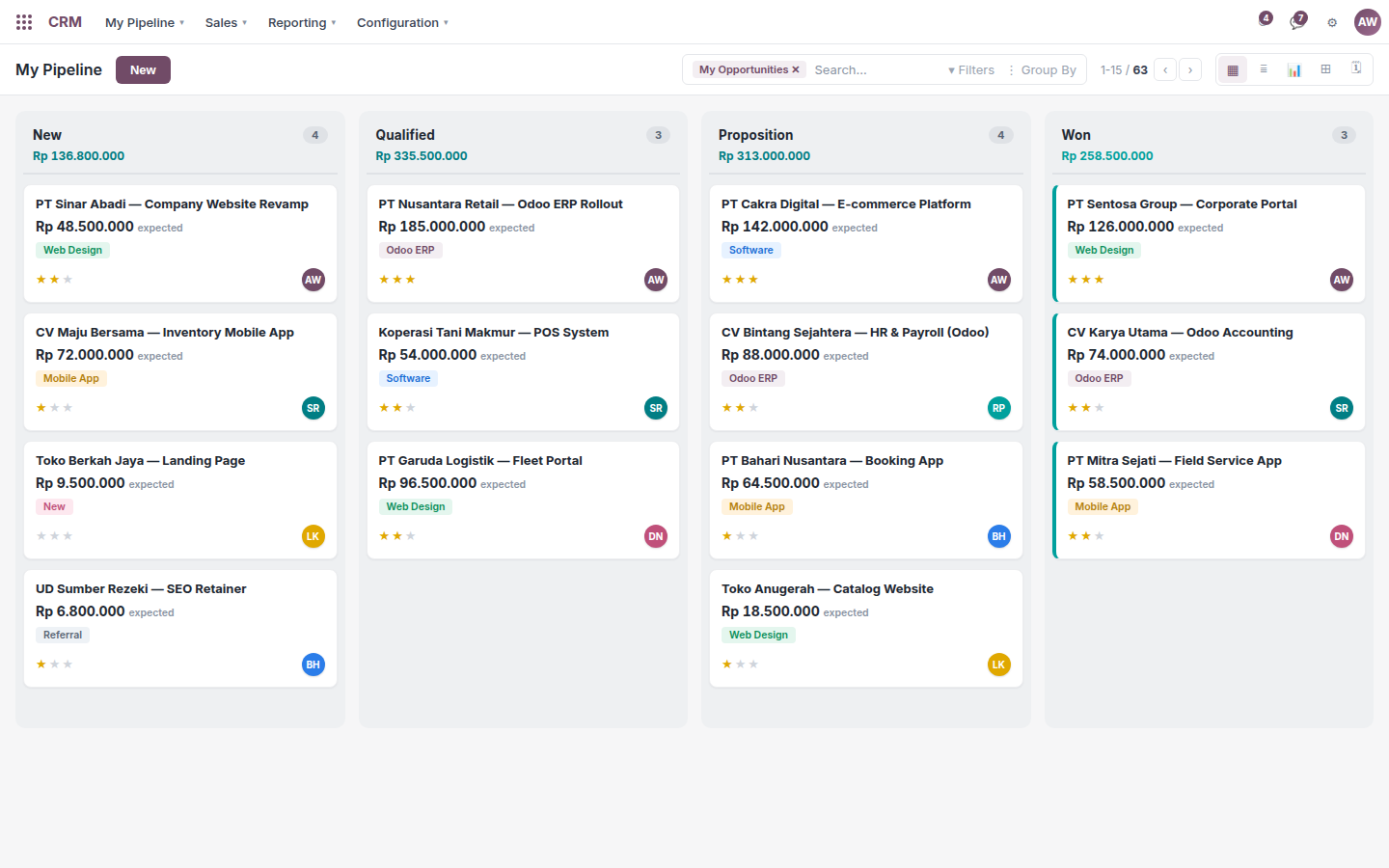This screenshot has height=868, width=1389.
Task: Click the Referral tag on UD Sumber Rezeki
Action: [63, 635]
